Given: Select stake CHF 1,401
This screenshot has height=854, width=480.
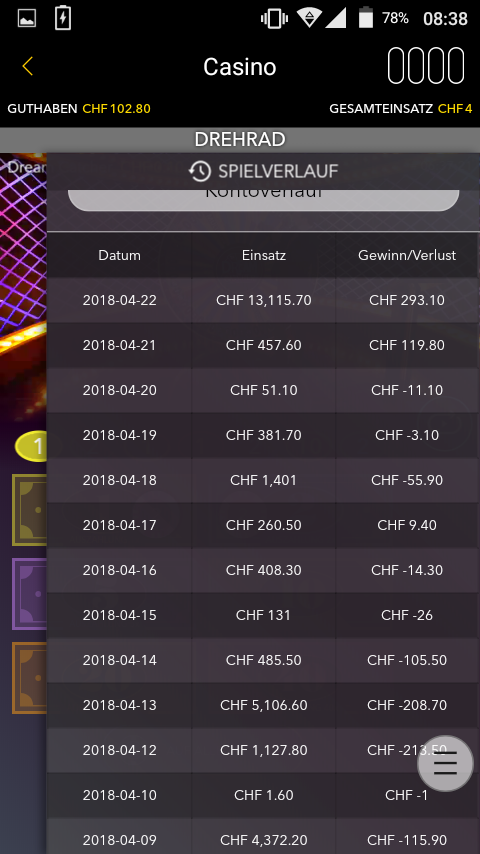Looking at the screenshot, I should pyautogui.click(x=264, y=480).
